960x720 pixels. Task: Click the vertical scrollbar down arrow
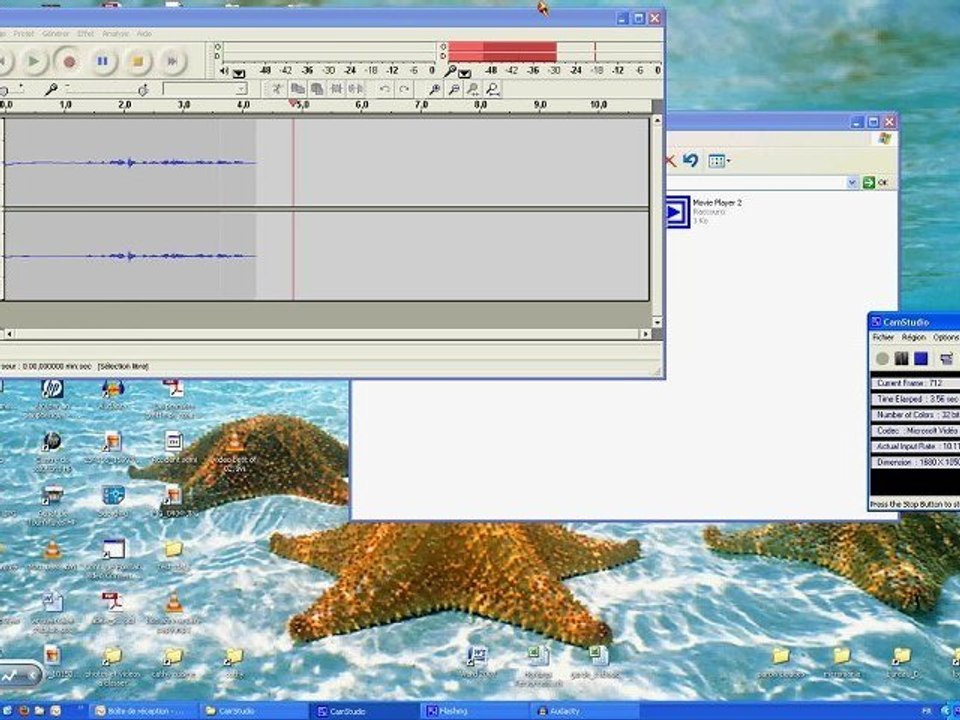coord(658,322)
